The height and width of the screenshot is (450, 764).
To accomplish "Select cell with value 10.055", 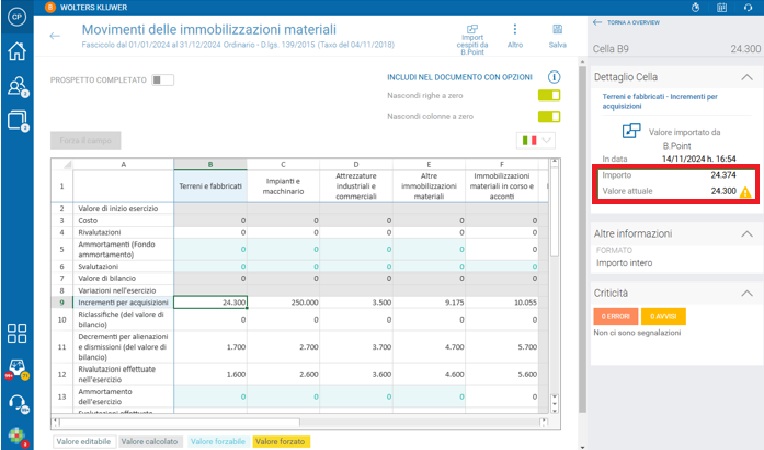I will (502, 302).
